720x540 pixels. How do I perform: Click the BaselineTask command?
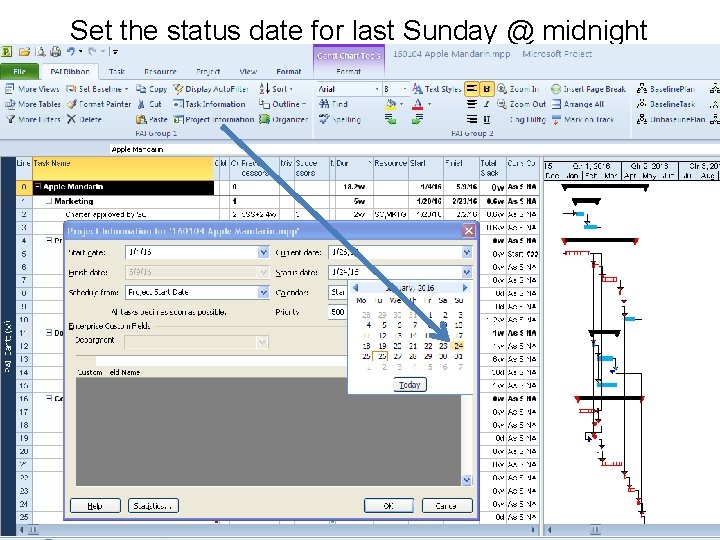tap(666, 104)
